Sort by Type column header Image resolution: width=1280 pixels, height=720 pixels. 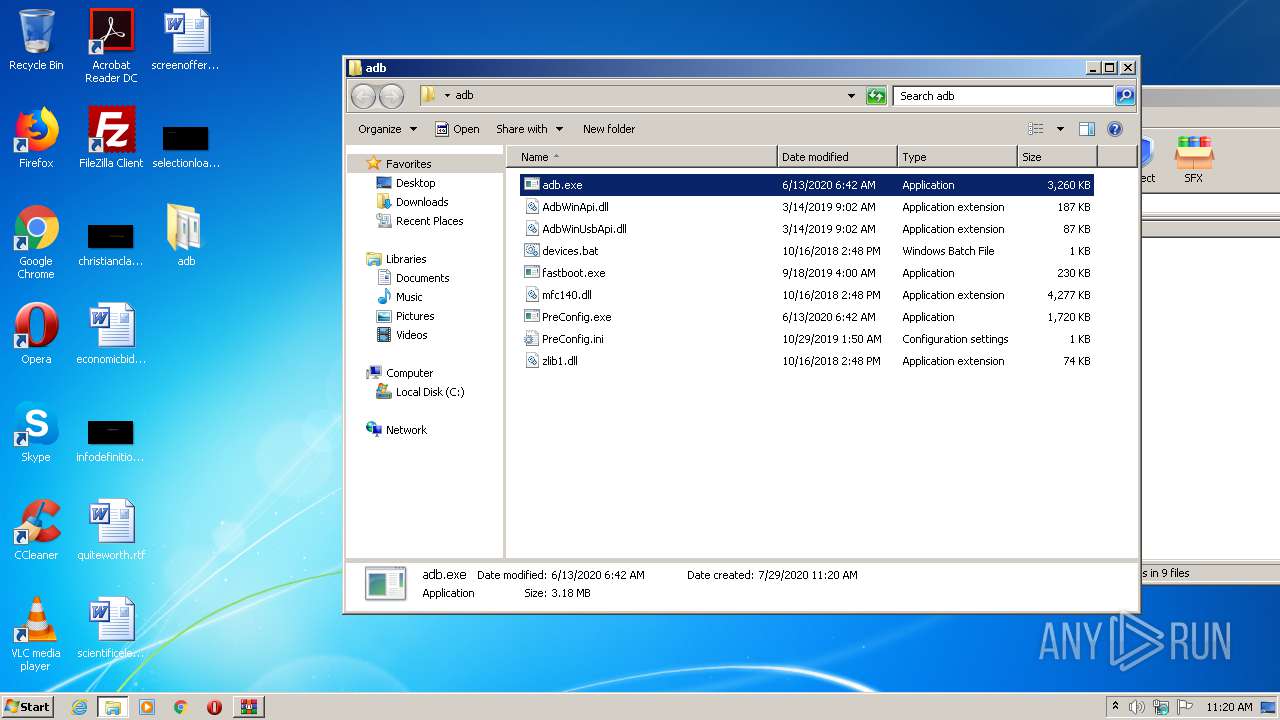point(957,157)
